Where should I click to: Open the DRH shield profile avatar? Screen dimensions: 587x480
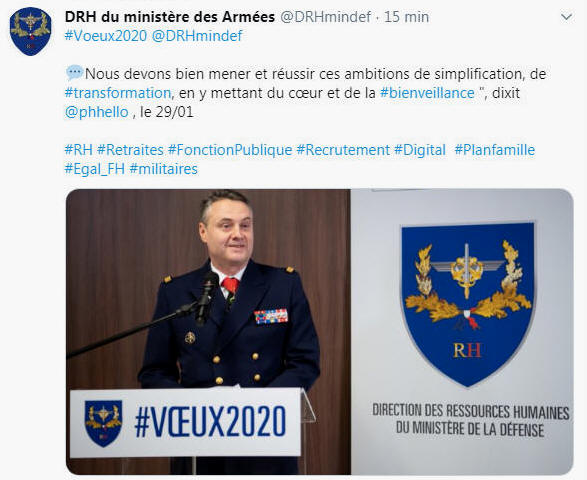tap(30, 31)
